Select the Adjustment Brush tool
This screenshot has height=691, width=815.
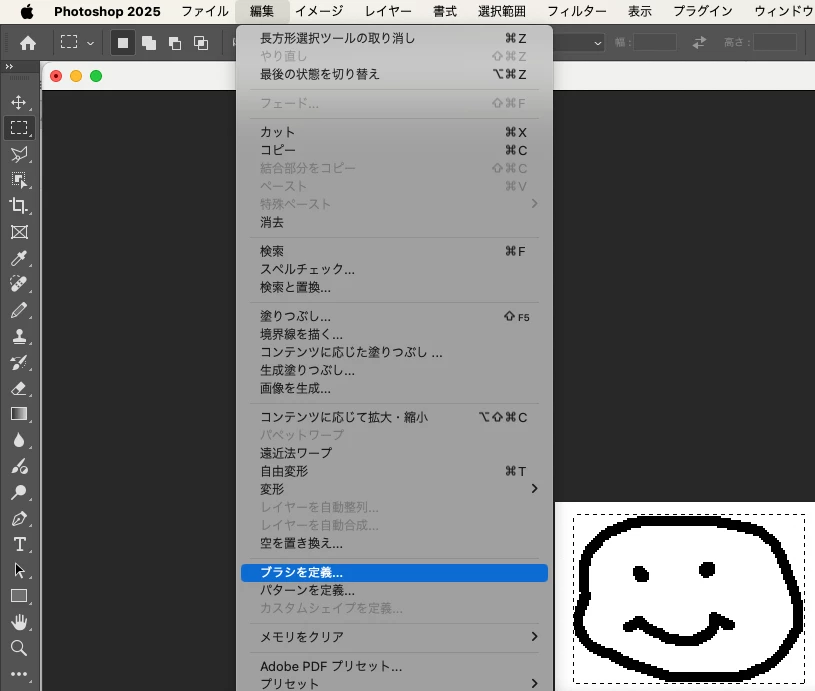(x=19, y=466)
